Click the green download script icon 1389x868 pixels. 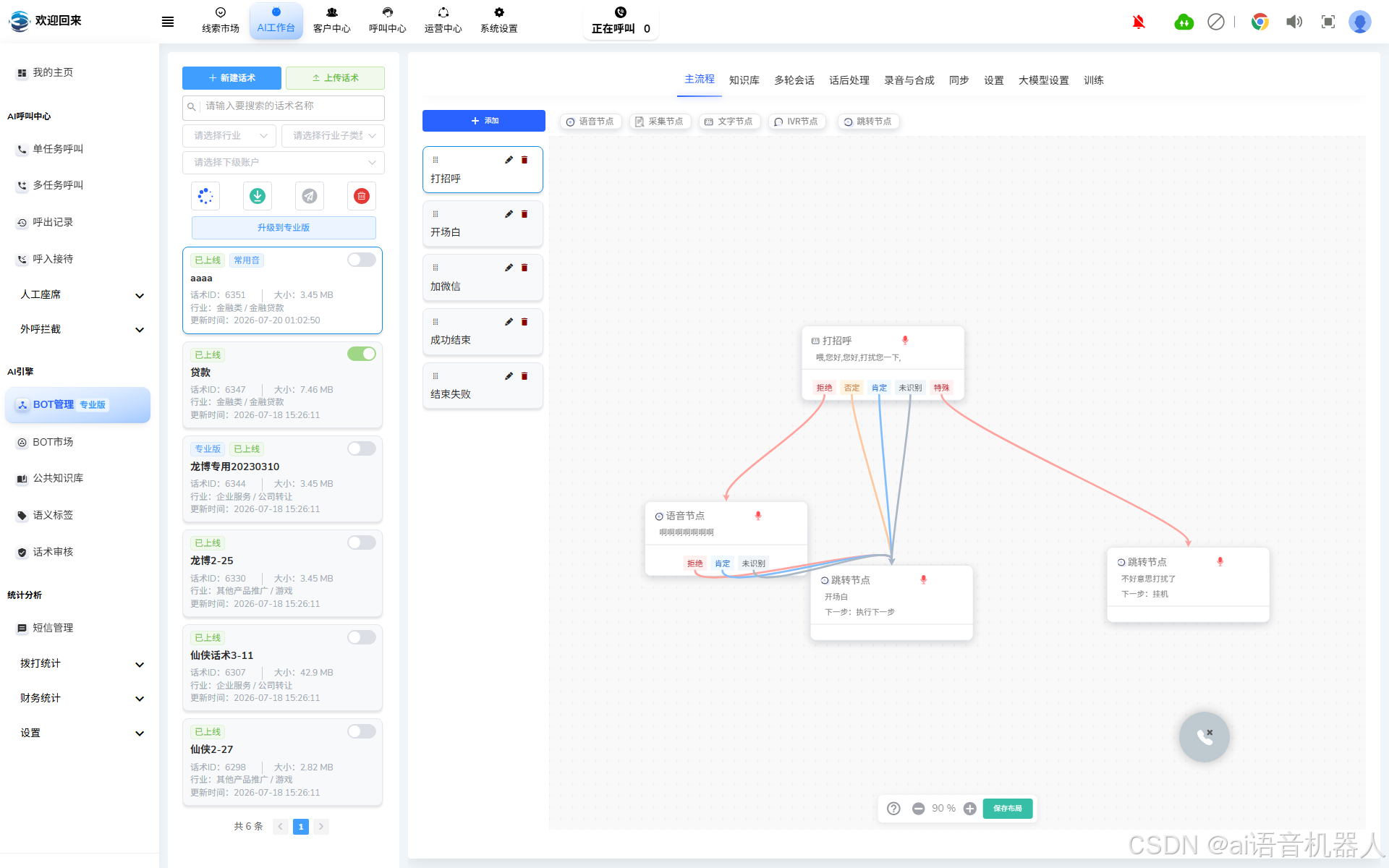pyautogui.click(x=258, y=196)
